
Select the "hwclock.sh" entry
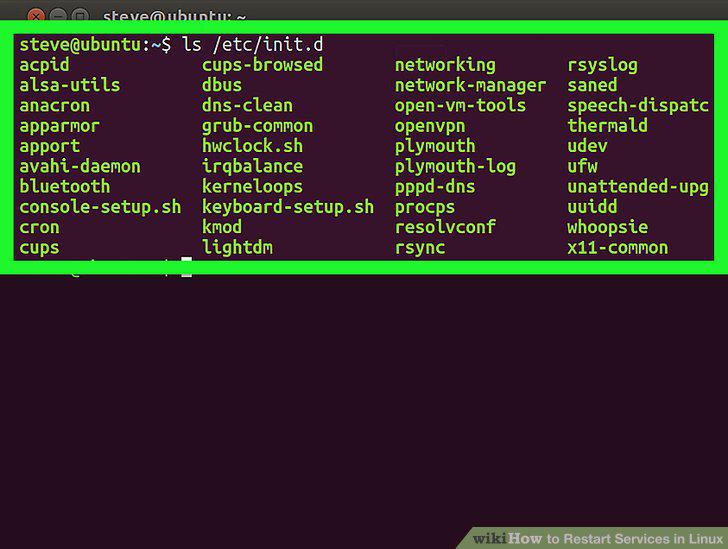252,146
